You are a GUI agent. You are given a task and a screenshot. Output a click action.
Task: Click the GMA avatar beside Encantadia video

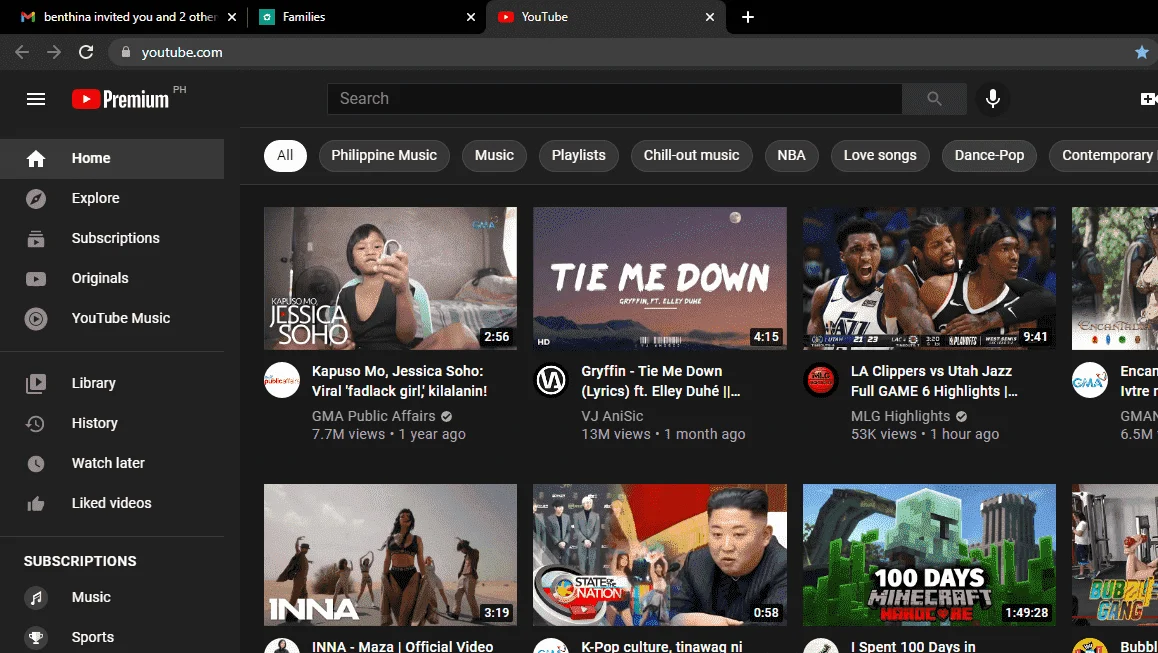[x=1090, y=380]
